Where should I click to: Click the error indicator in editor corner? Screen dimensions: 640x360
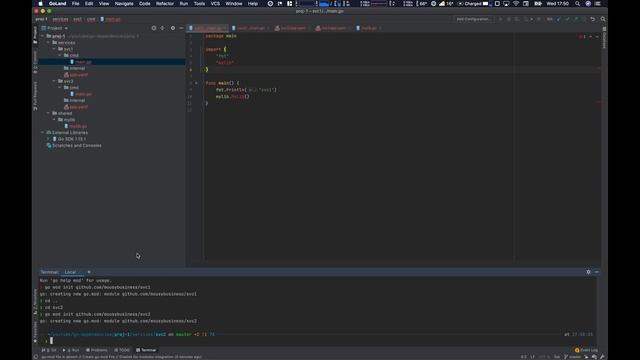point(582,37)
